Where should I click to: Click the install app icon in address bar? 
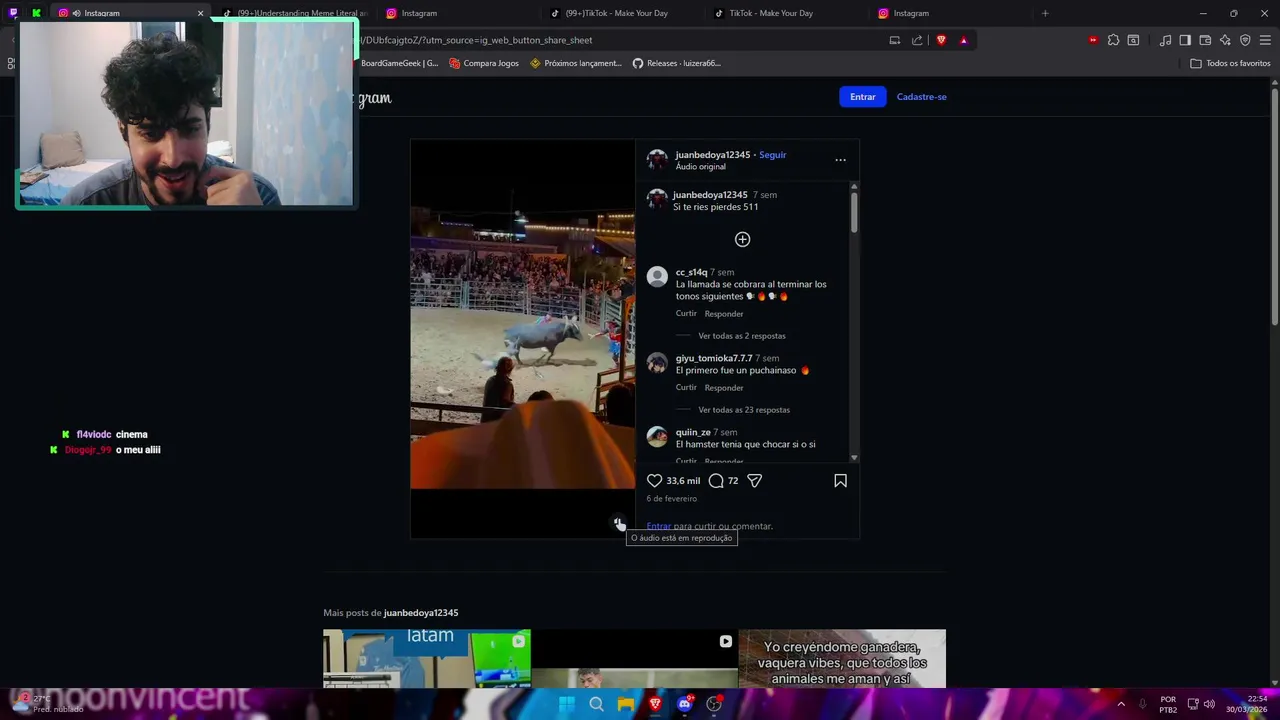895,40
